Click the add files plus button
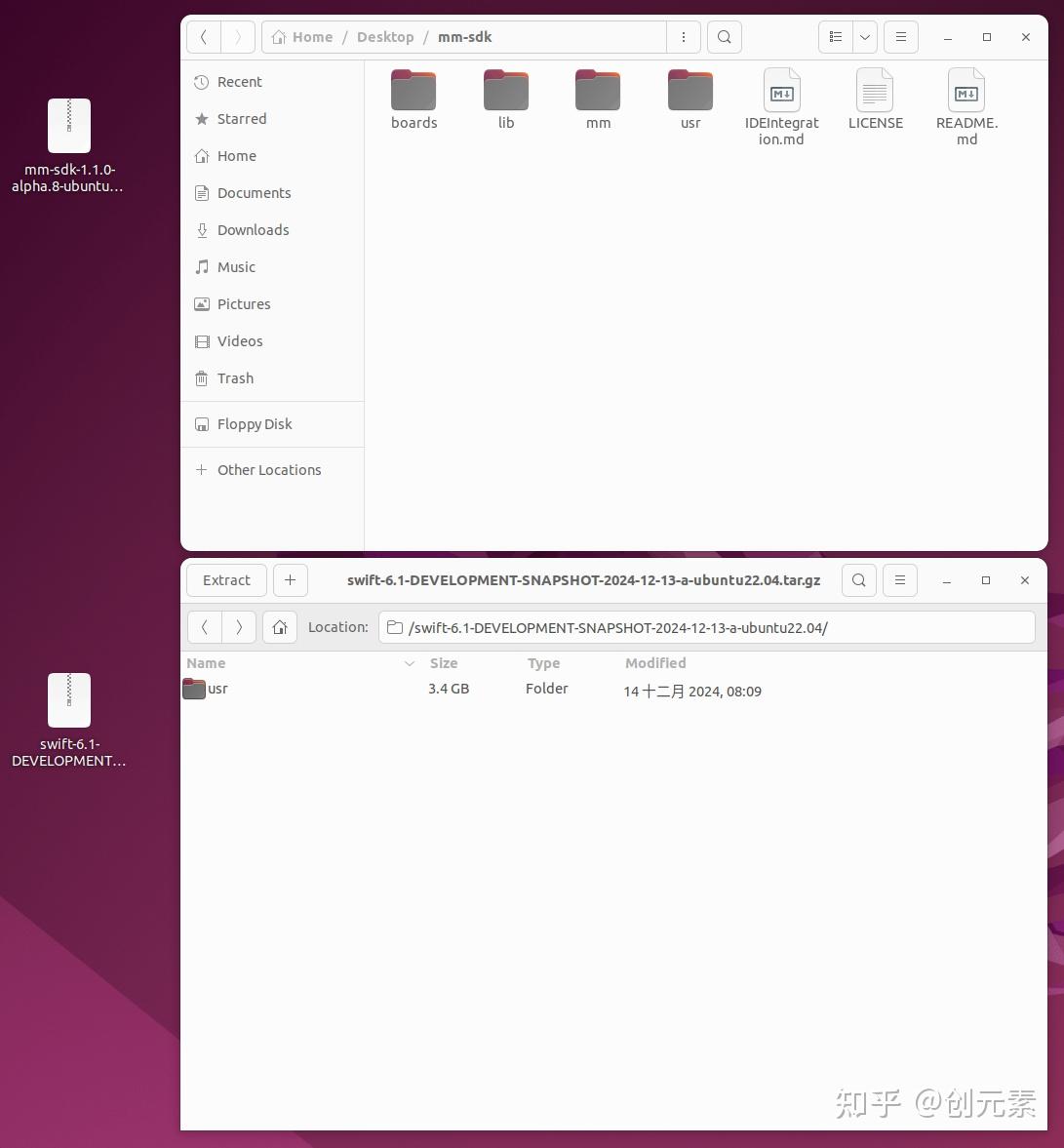Screen dimensions: 1064x1148 [x=290, y=580]
